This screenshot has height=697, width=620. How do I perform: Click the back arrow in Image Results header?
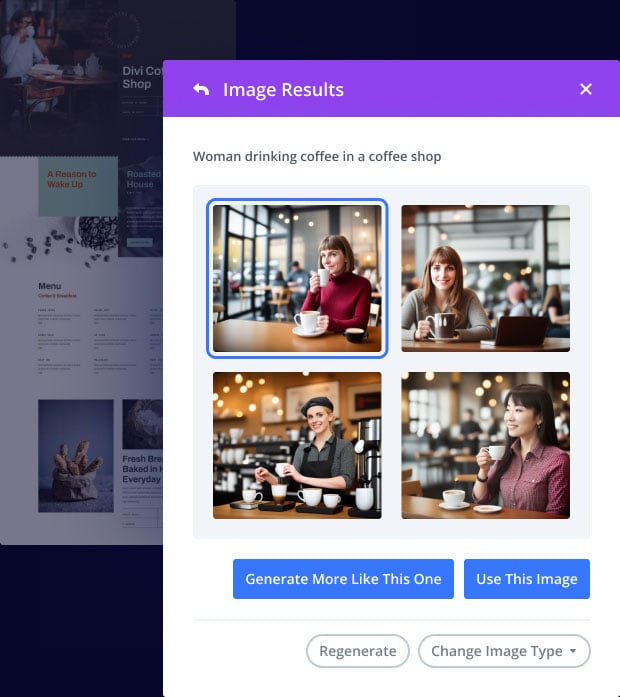point(201,89)
